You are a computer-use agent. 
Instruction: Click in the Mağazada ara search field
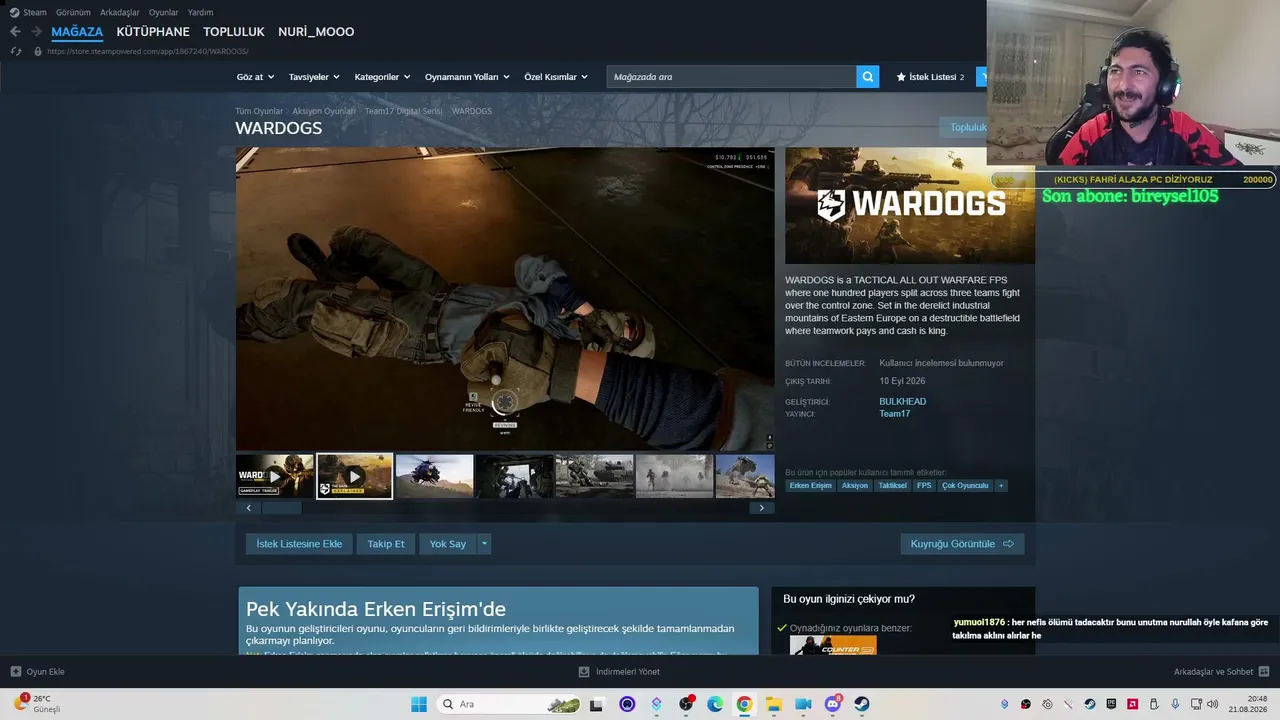point(731,77)
